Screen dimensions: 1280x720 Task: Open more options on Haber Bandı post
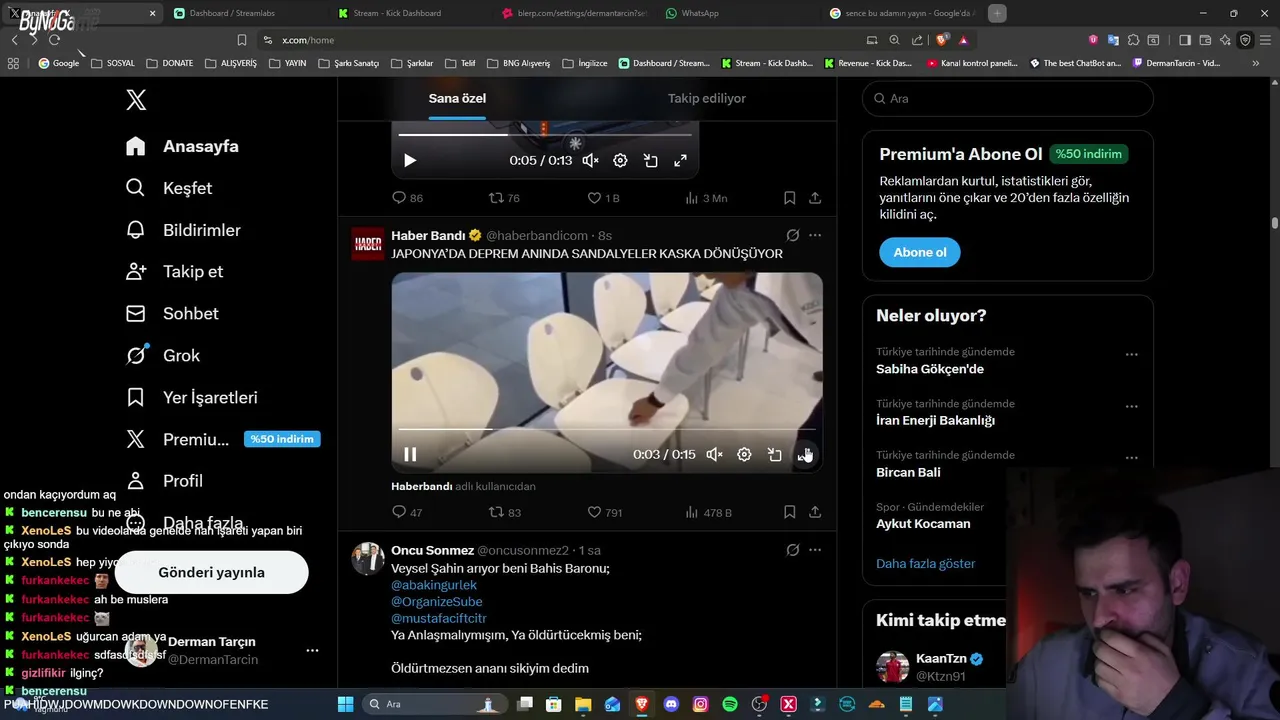point(815,236)
